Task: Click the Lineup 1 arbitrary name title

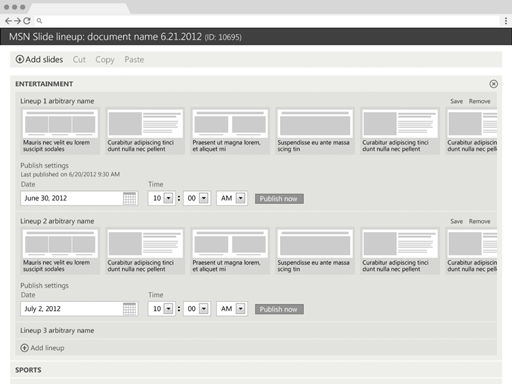Action: 57,101
